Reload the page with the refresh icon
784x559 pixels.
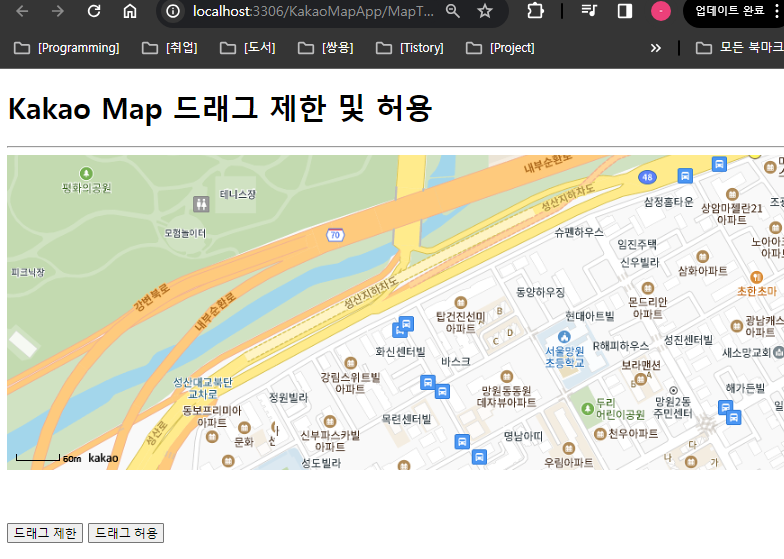[94, 11]
